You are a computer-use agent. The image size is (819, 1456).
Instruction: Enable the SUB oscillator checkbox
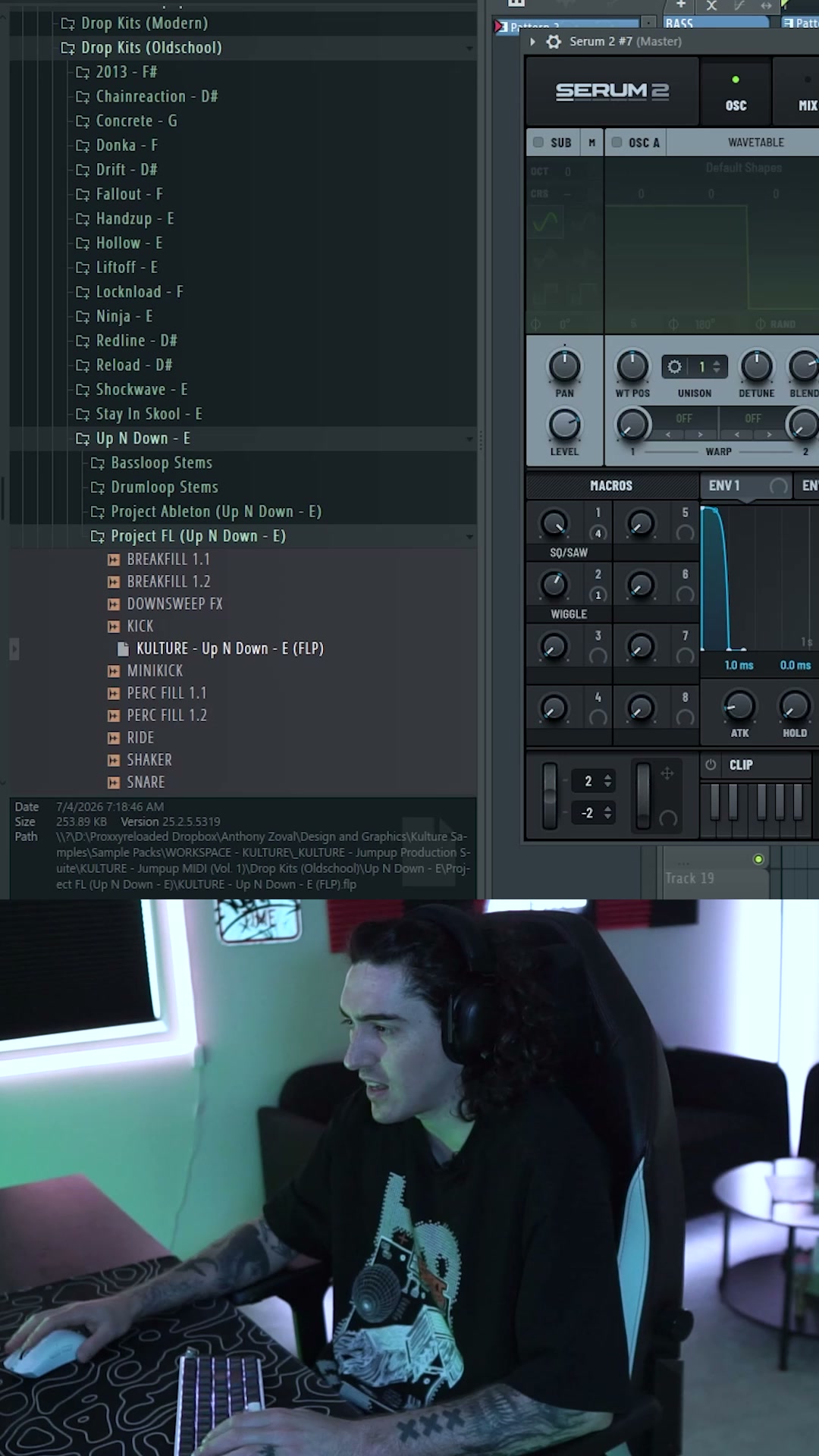click(x=538, y=142)
